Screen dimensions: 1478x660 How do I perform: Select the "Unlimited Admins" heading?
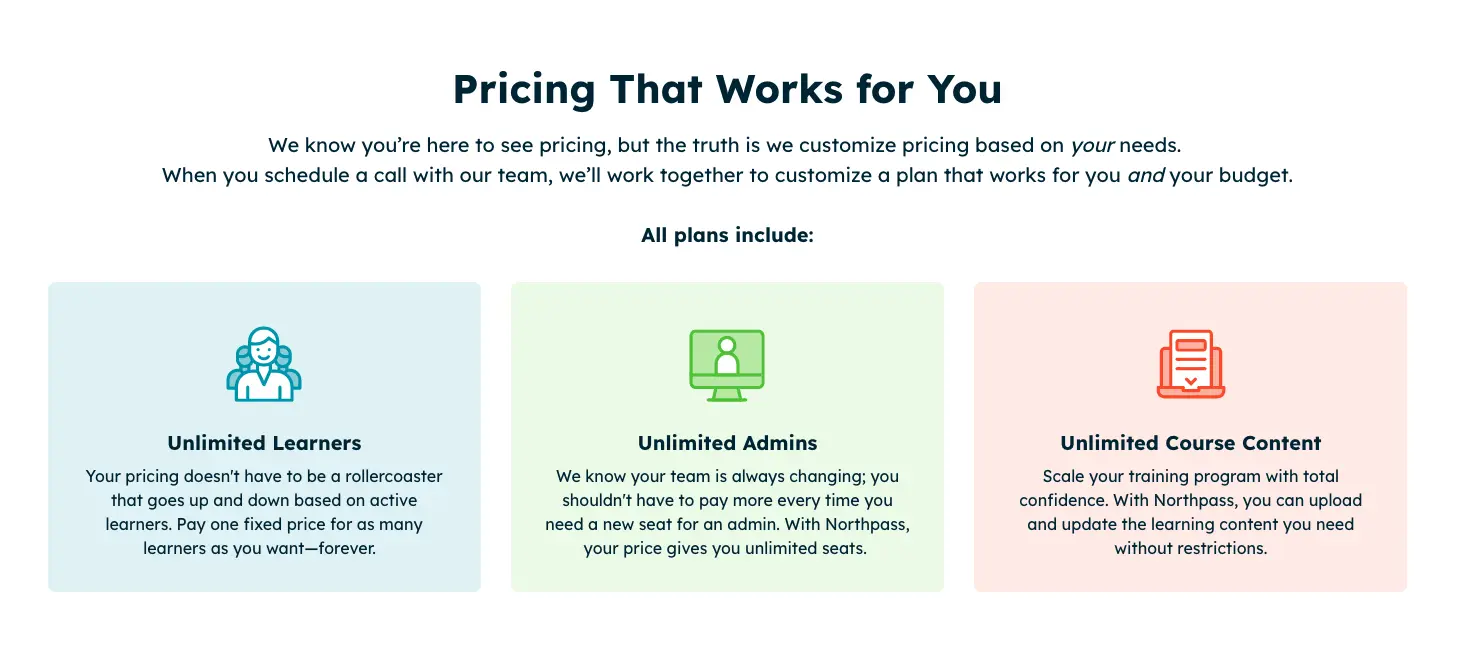727,443
